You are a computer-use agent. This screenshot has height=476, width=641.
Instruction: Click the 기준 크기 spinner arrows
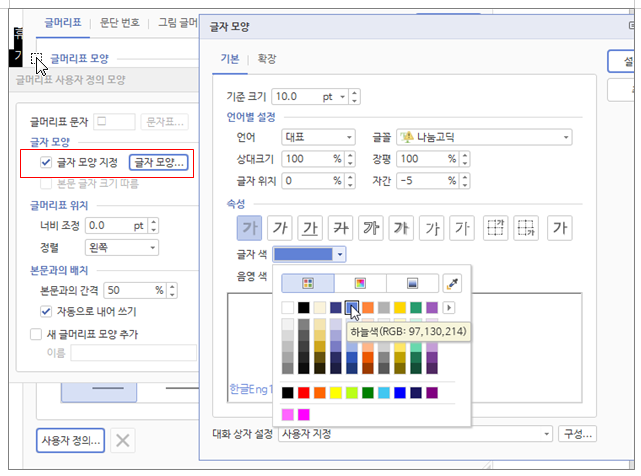[354, 97]
